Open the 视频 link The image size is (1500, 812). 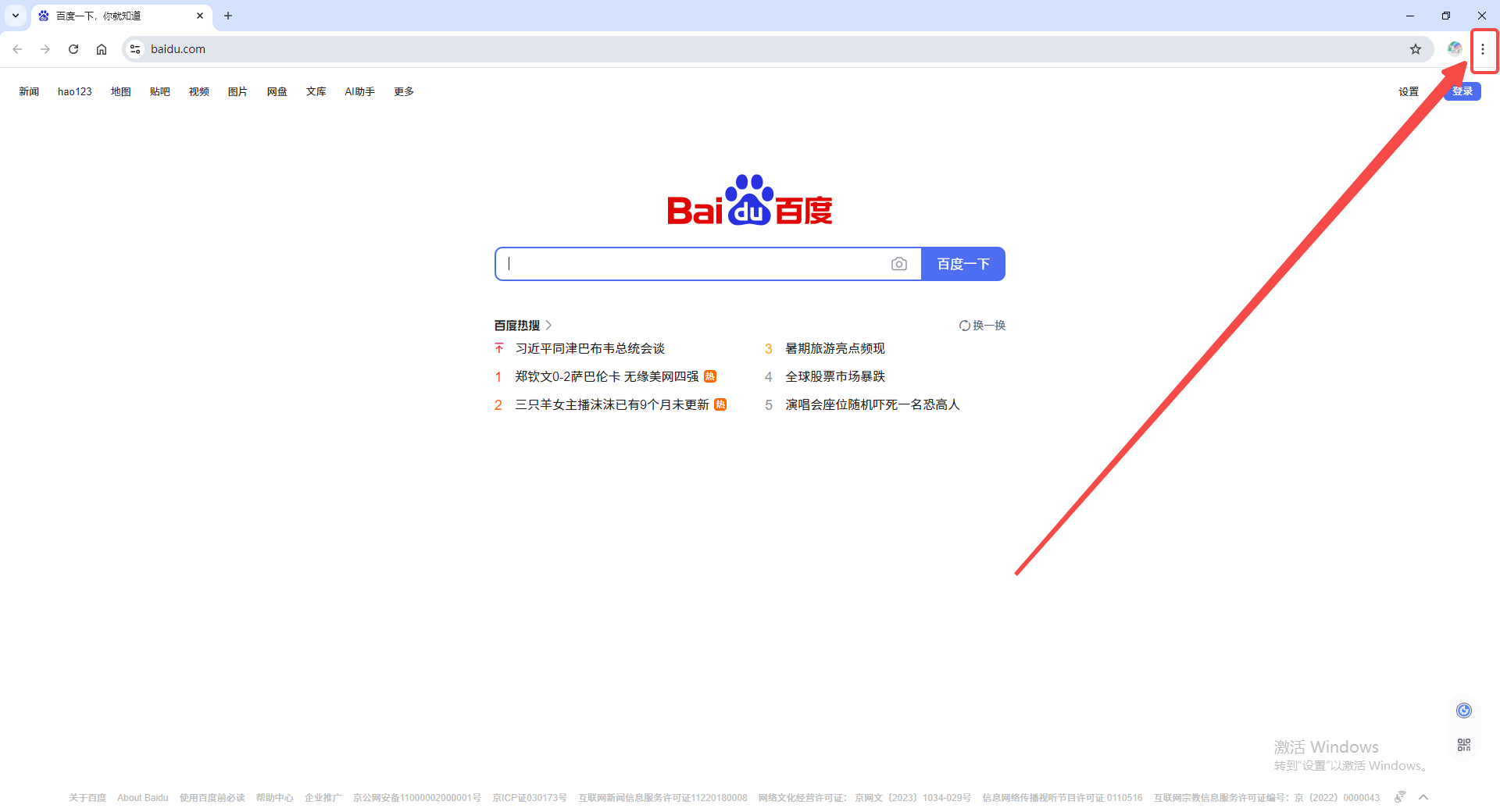click(x=199, y=91)
